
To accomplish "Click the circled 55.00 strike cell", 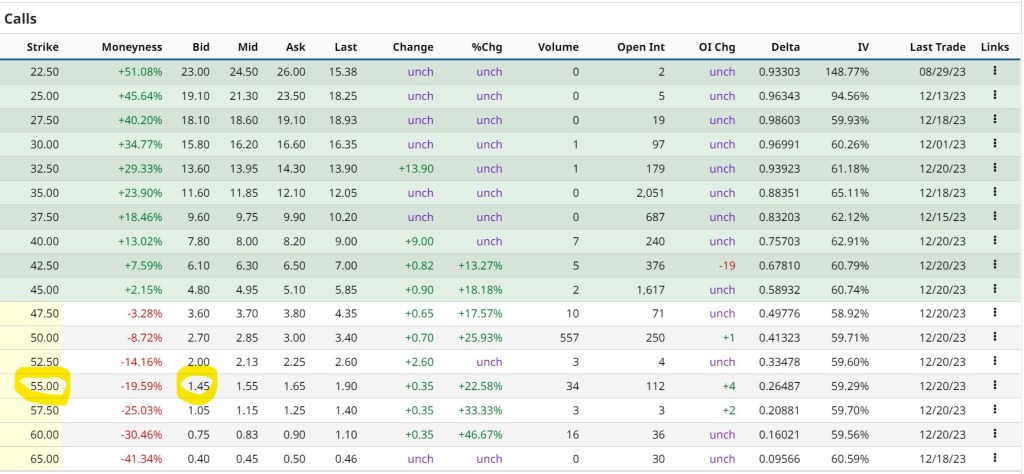I will point(44,386).
